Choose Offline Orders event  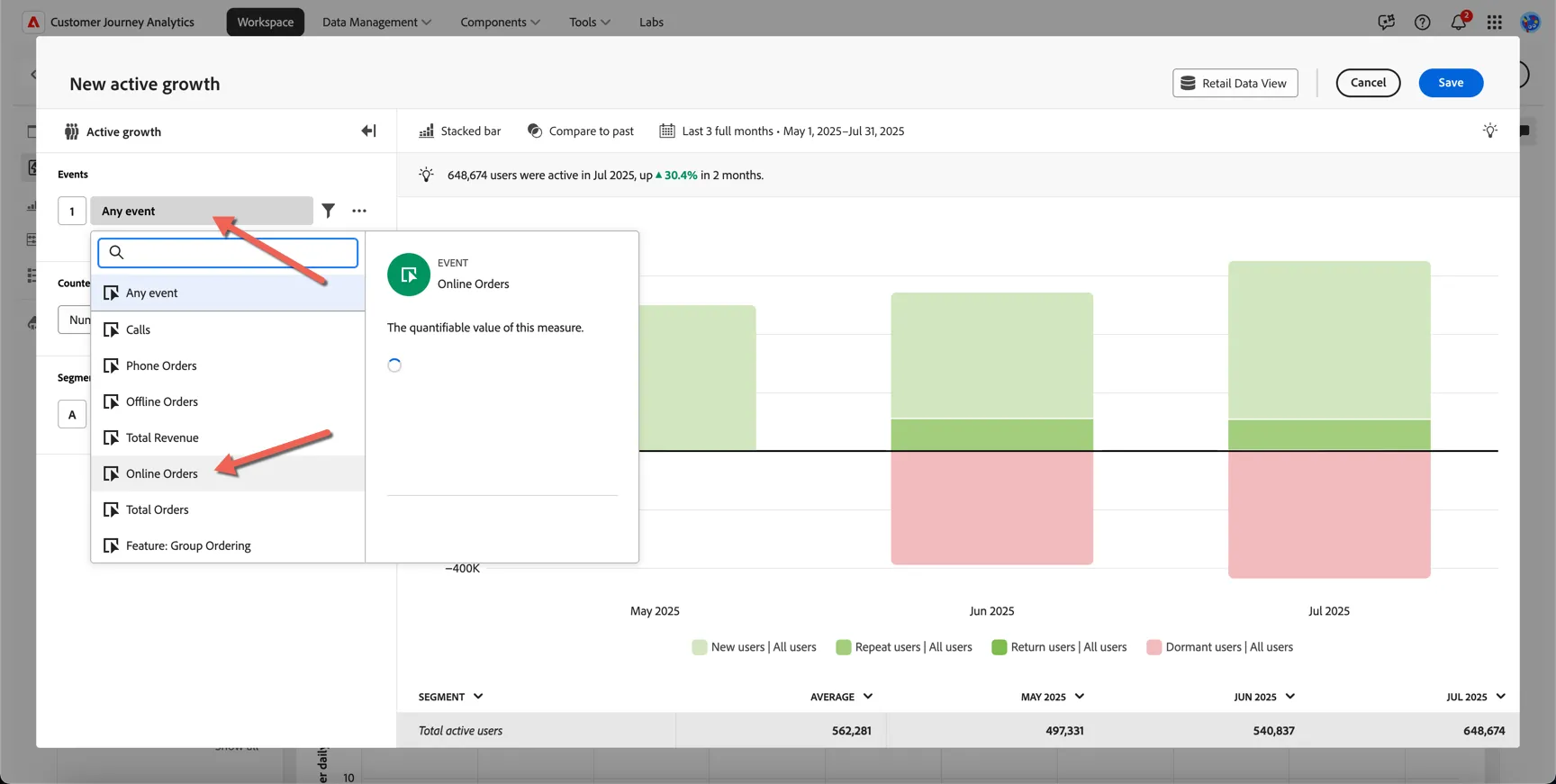point(228,401)
